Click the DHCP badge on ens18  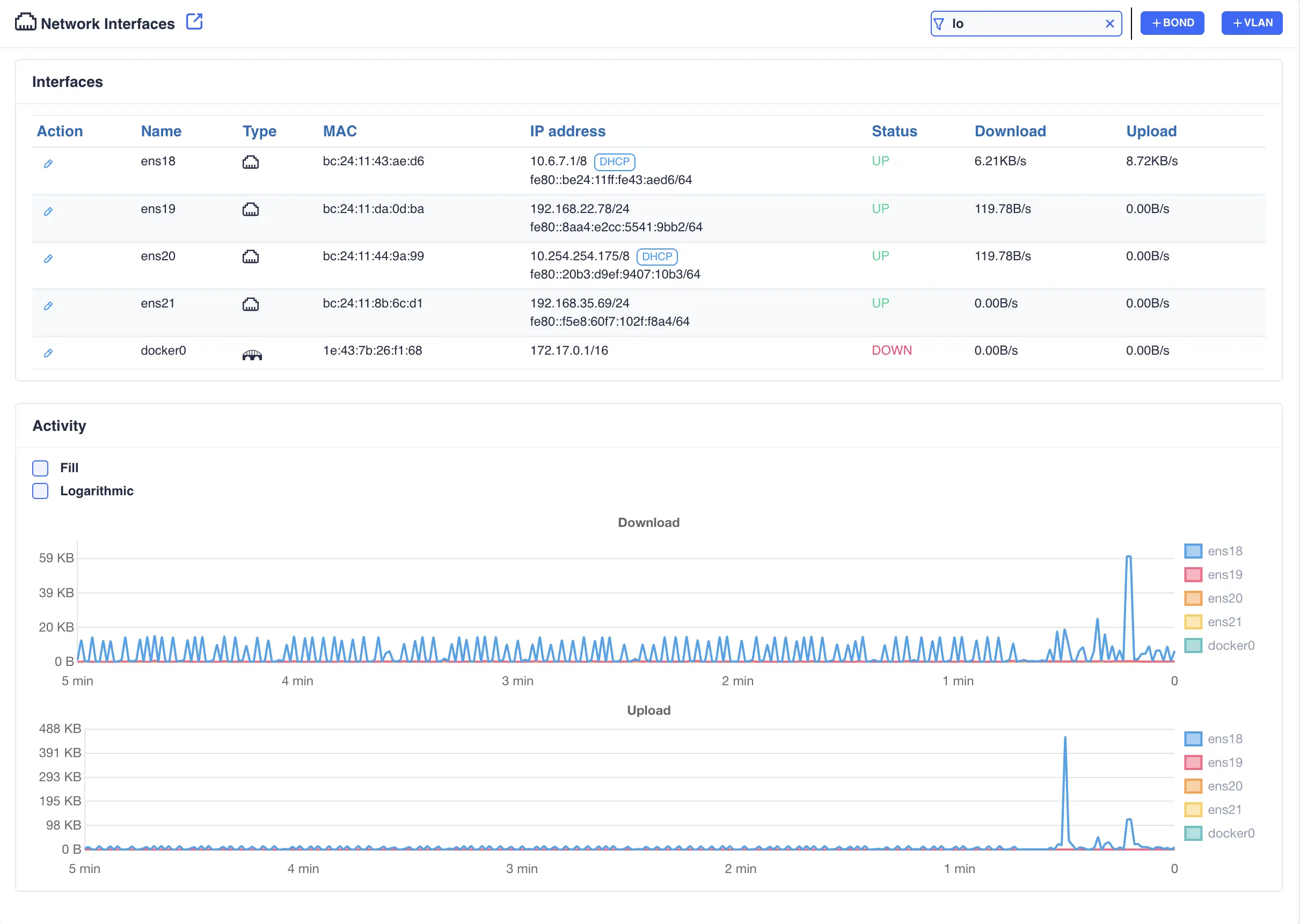tap(614, 162)
